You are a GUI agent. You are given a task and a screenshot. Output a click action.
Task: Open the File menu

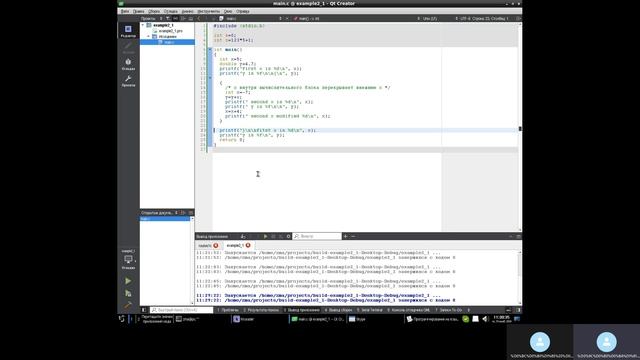coord(125,11)
